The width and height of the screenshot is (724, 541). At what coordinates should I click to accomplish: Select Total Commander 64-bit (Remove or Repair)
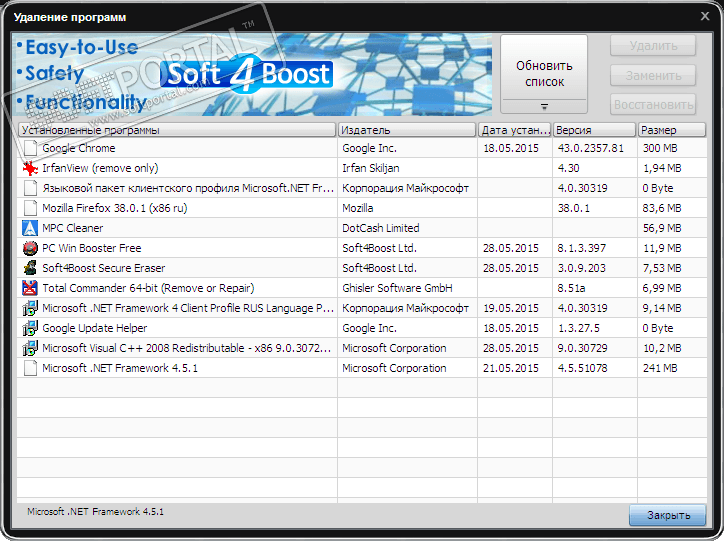pos(148,288)
